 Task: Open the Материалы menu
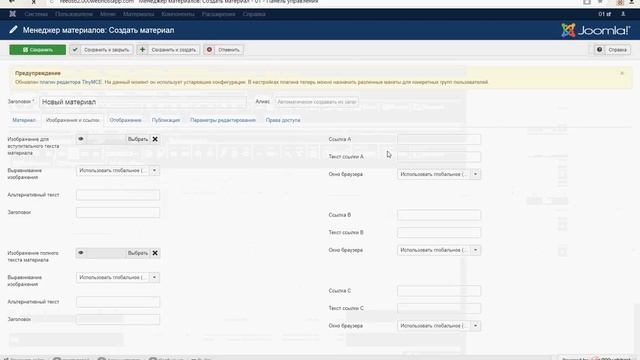pyautogui.click(x=138, y=14)
